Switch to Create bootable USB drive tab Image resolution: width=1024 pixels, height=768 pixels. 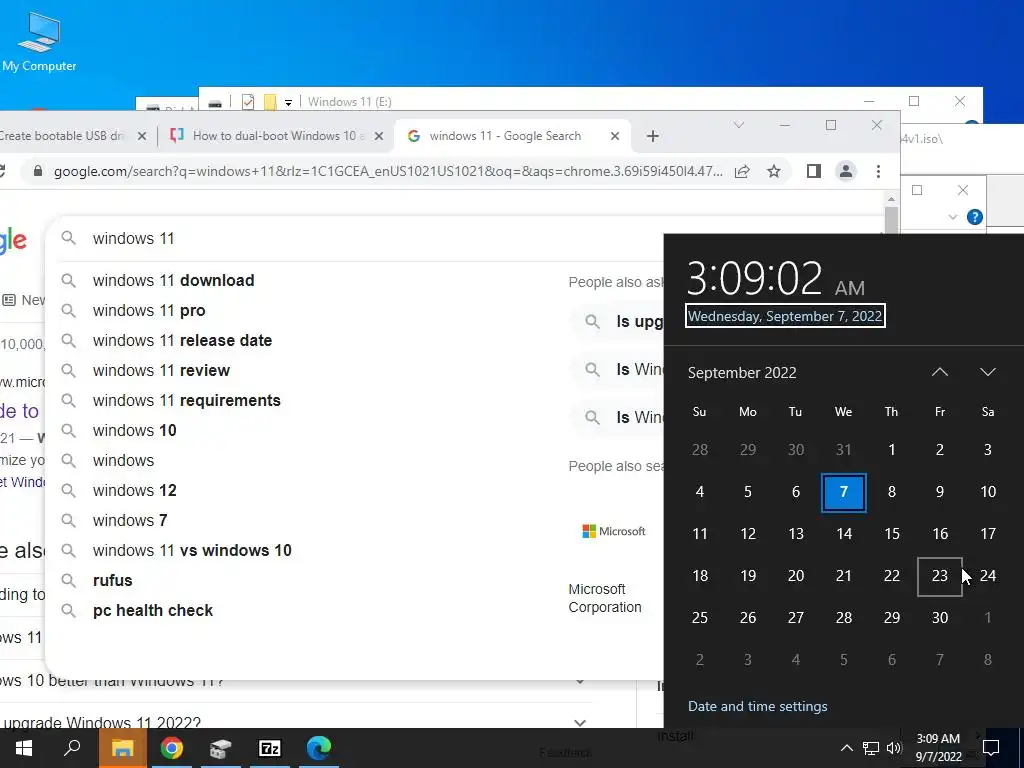tap(72, 136)
